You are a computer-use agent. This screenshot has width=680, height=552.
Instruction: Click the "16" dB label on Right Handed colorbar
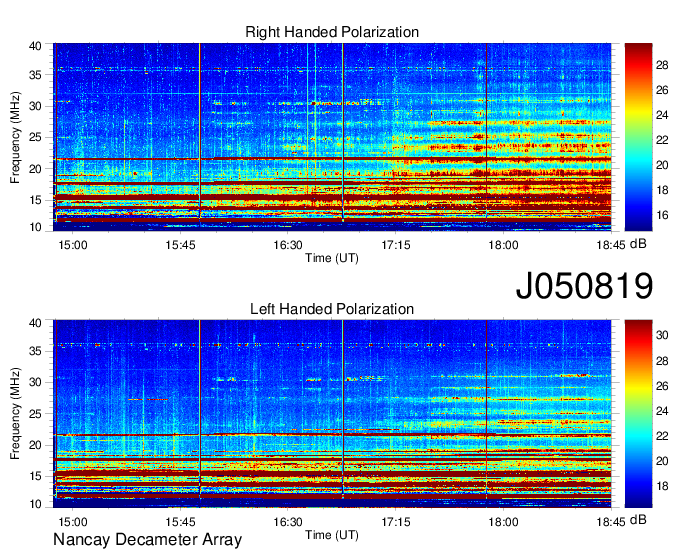(x=662, y=215)
